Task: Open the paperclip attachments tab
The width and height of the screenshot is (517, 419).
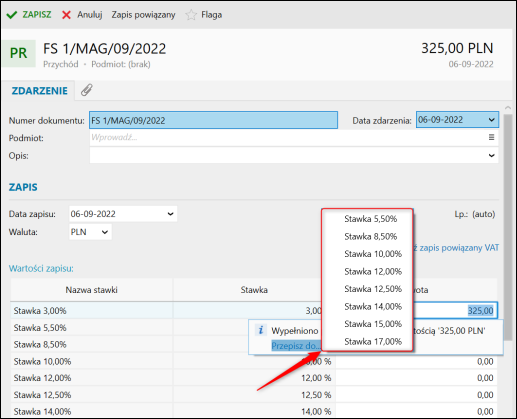Action: pos(87,90)
